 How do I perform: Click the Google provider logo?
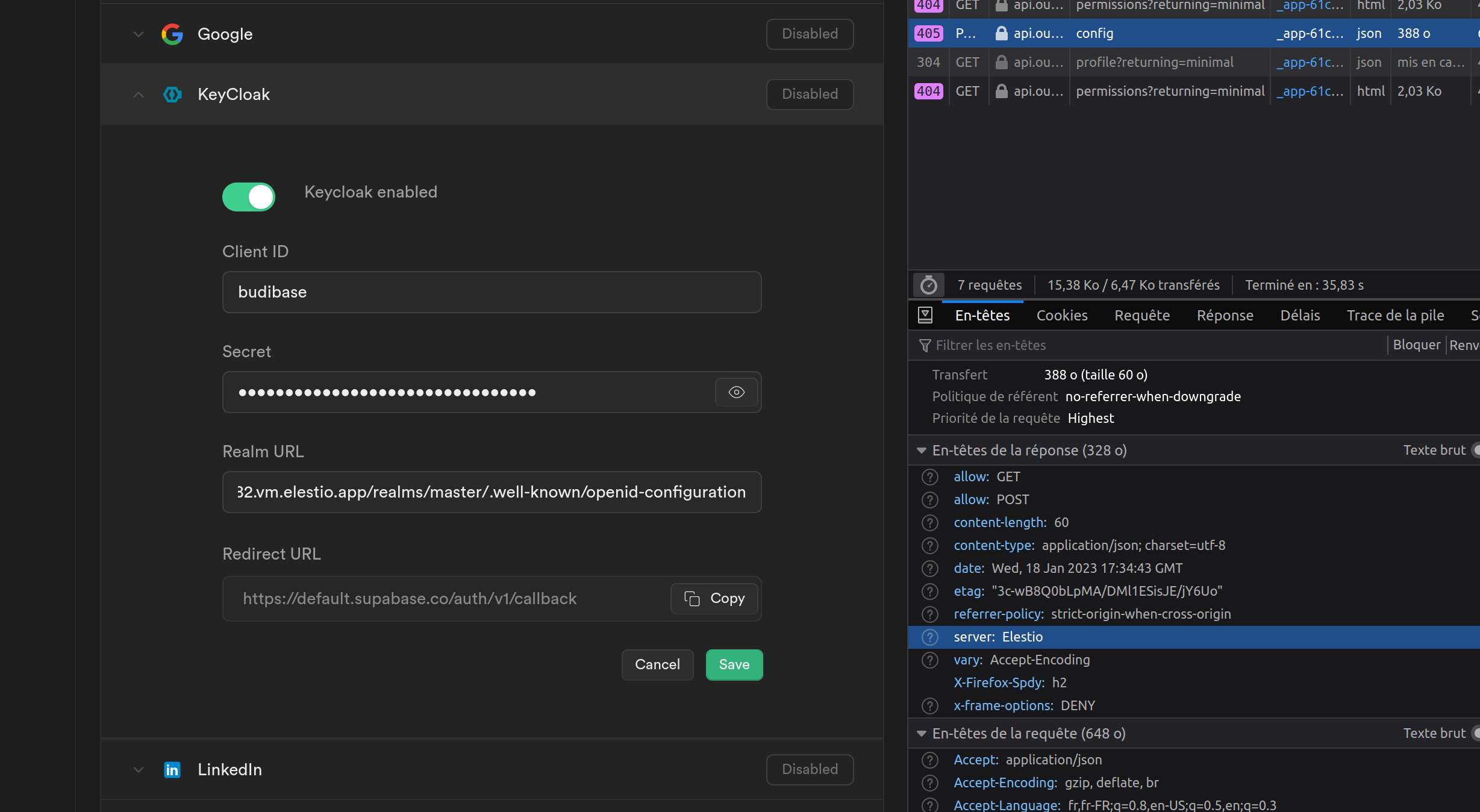point(172,34)
